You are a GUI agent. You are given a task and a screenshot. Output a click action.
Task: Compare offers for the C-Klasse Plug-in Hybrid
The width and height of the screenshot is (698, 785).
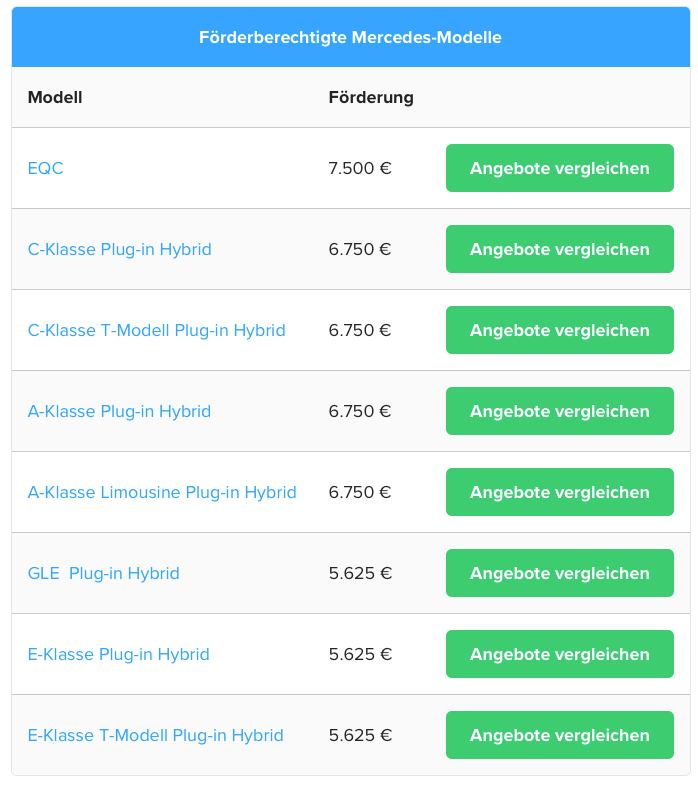560,249
